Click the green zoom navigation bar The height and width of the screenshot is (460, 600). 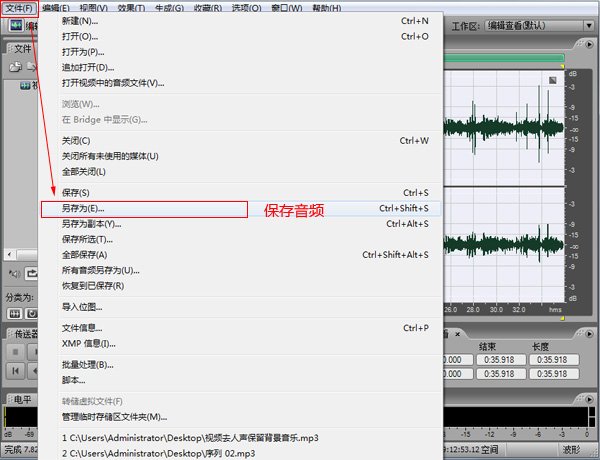coord(504,58)
